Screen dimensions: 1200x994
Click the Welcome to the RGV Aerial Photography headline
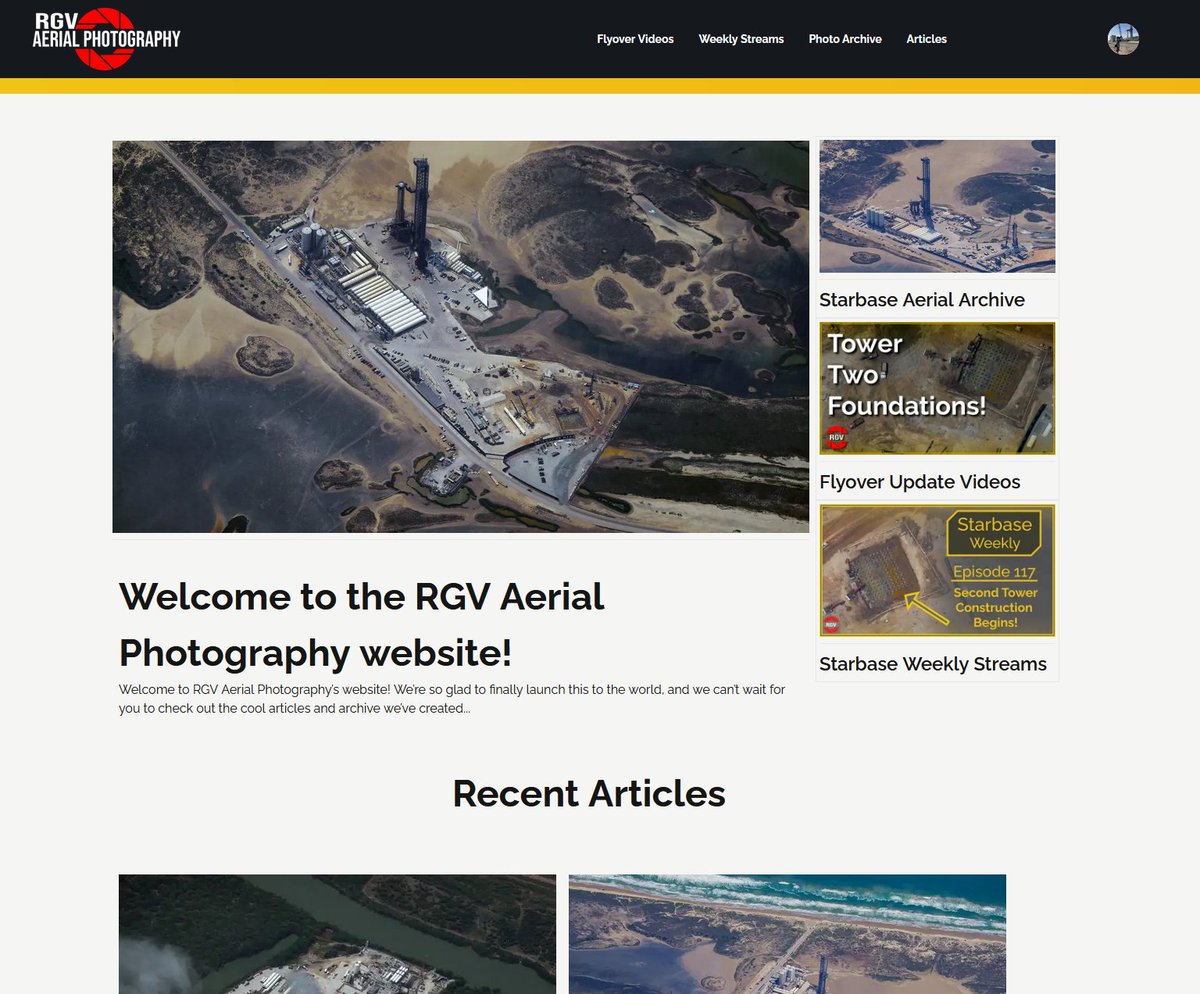pyautogui.click(x=362, y=624)
